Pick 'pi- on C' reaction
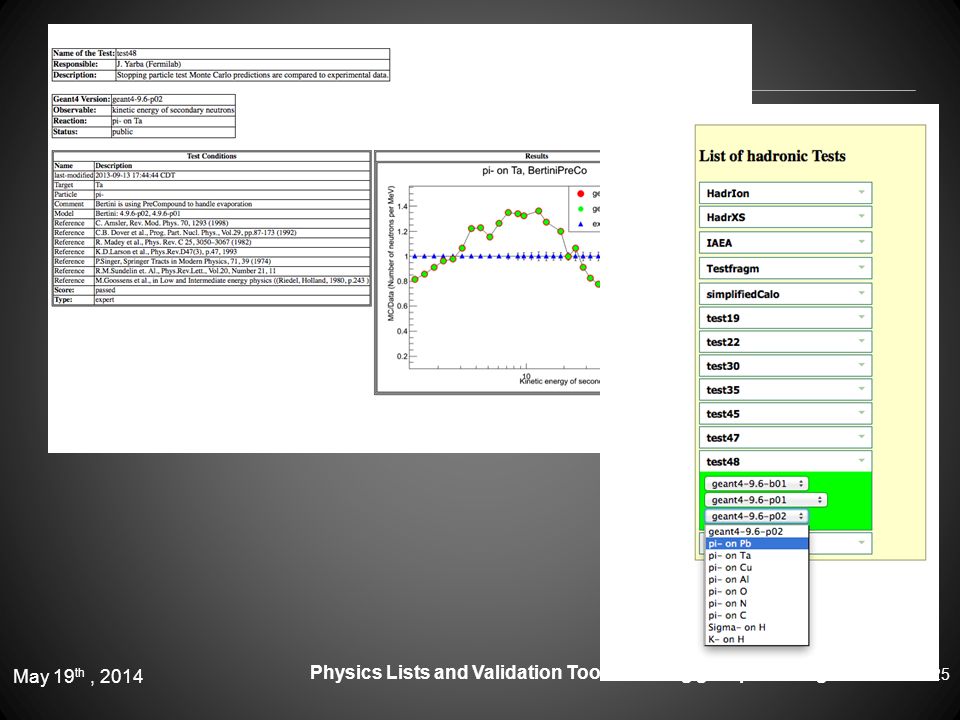This screenshot has height=720, width=960. click(x=757, y=615)
